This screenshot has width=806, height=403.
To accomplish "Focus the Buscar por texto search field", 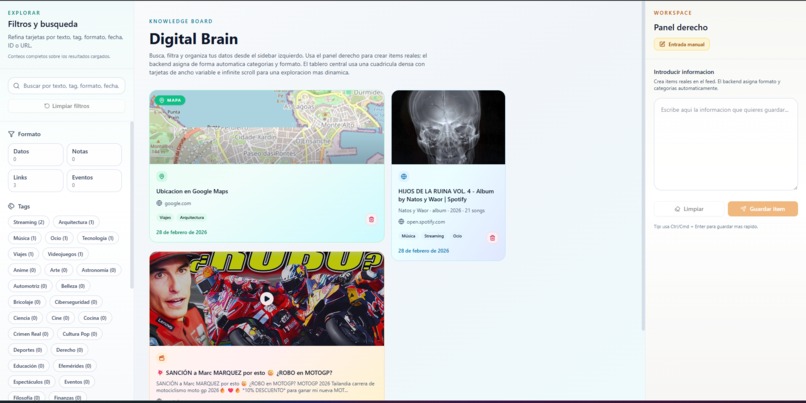I will tap(67, 86).
